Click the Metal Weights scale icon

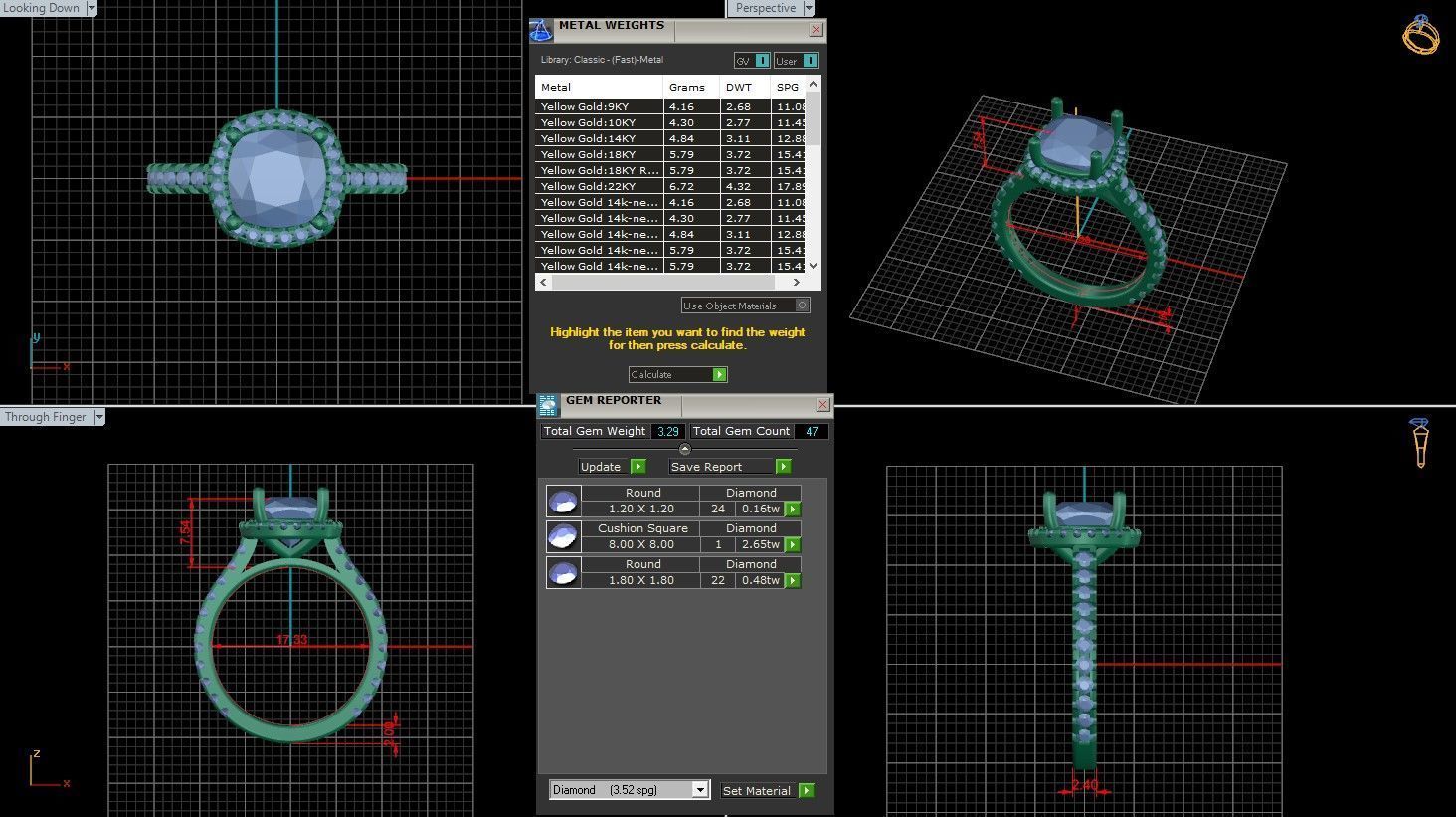click(541, 31)
